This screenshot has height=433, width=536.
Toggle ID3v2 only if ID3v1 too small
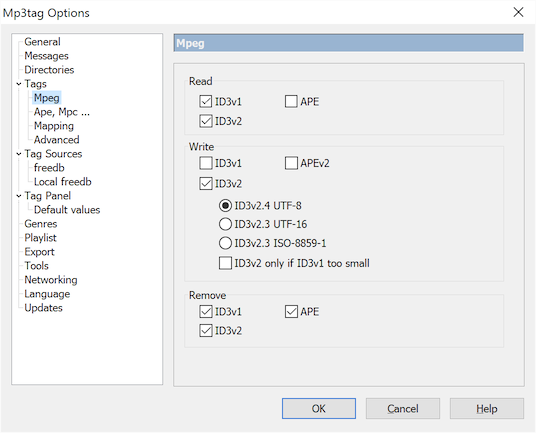[225, 263]
